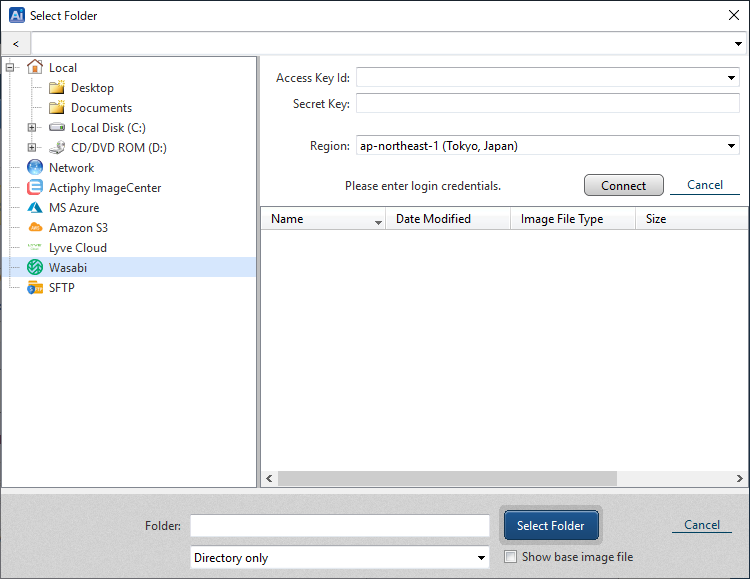
Task: Open the Directory only filter dropdown
Action: (481, 557)
